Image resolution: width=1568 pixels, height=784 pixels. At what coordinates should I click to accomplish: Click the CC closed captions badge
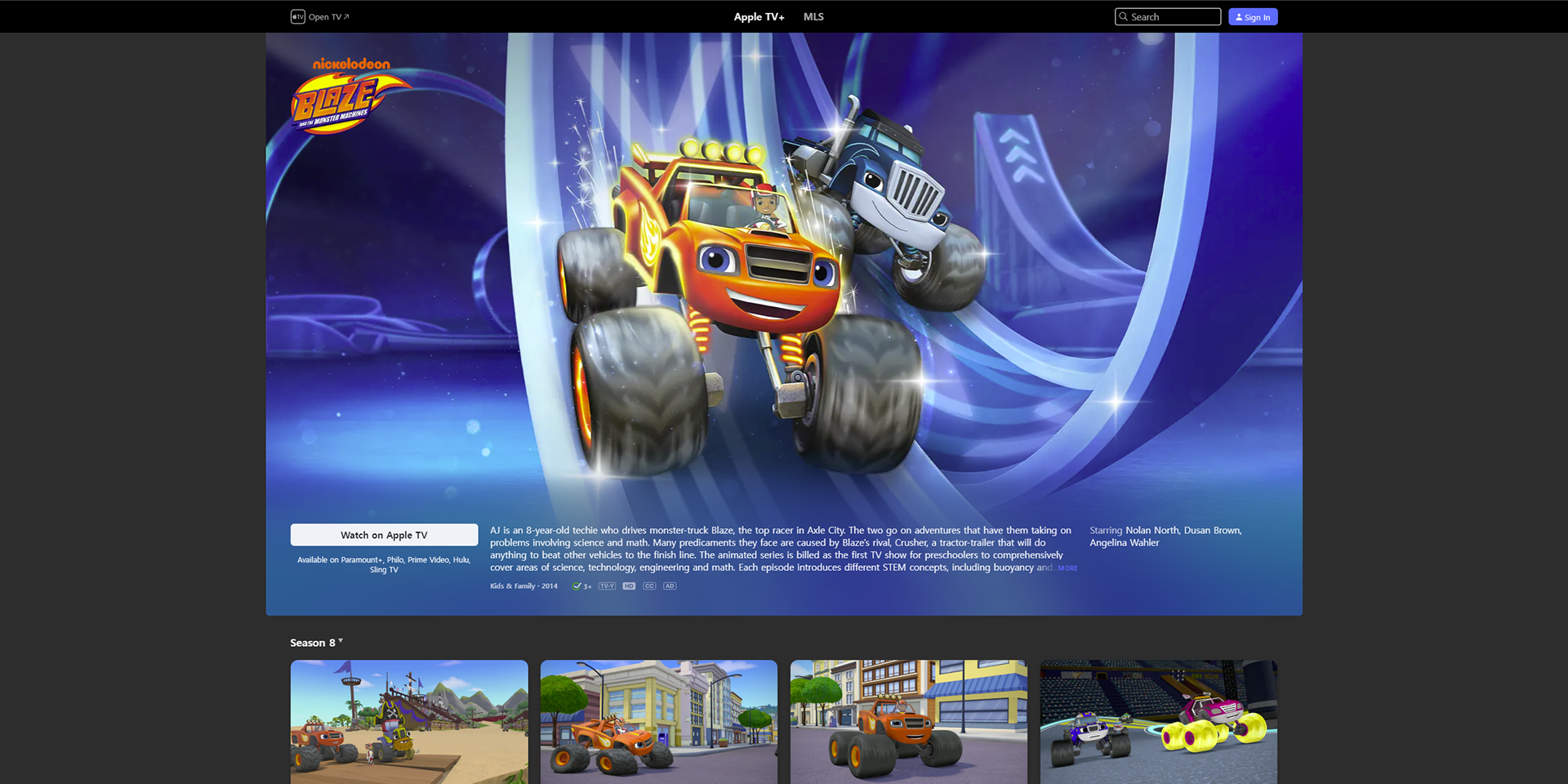point(649,586)
